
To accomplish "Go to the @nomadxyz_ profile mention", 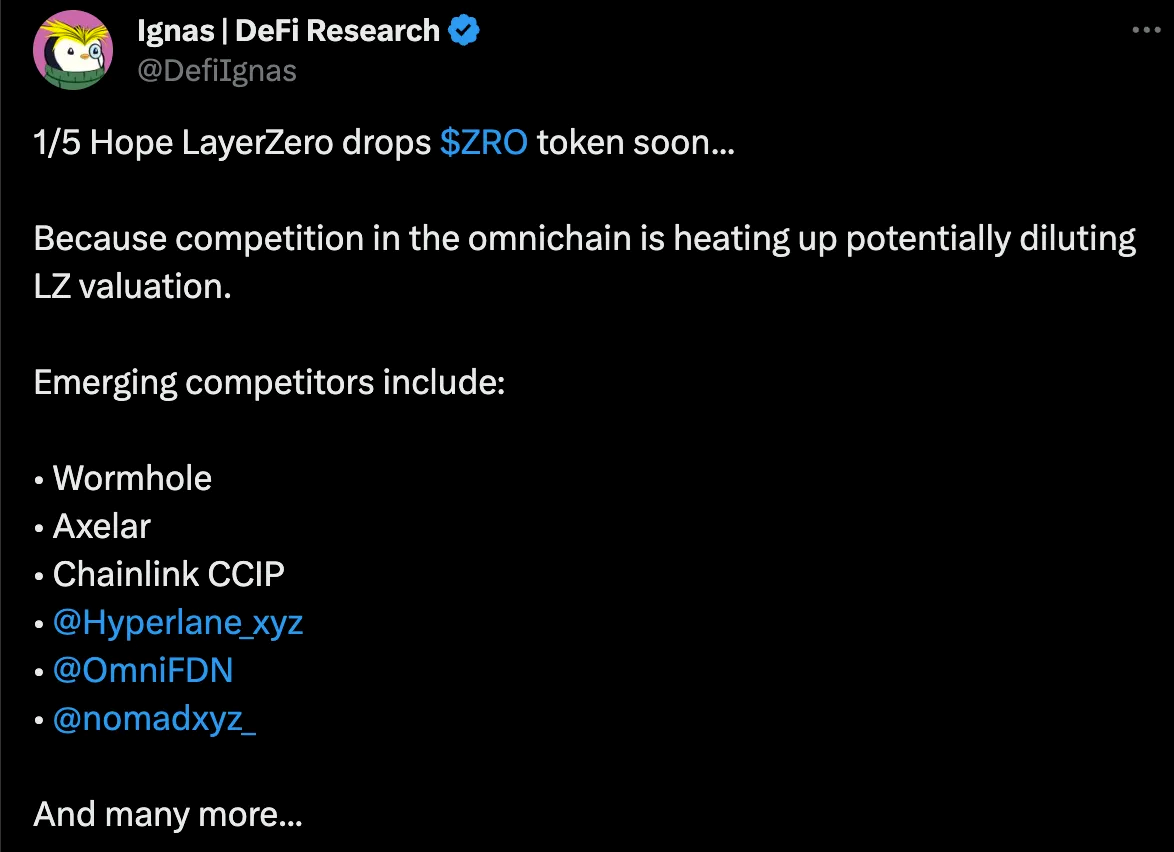I will point(154,719).
